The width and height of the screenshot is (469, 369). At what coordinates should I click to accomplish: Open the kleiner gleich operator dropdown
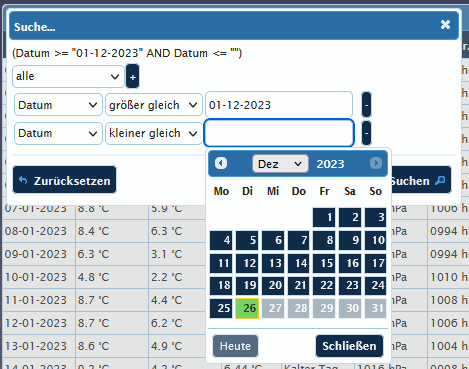click(x=154, y=133)
